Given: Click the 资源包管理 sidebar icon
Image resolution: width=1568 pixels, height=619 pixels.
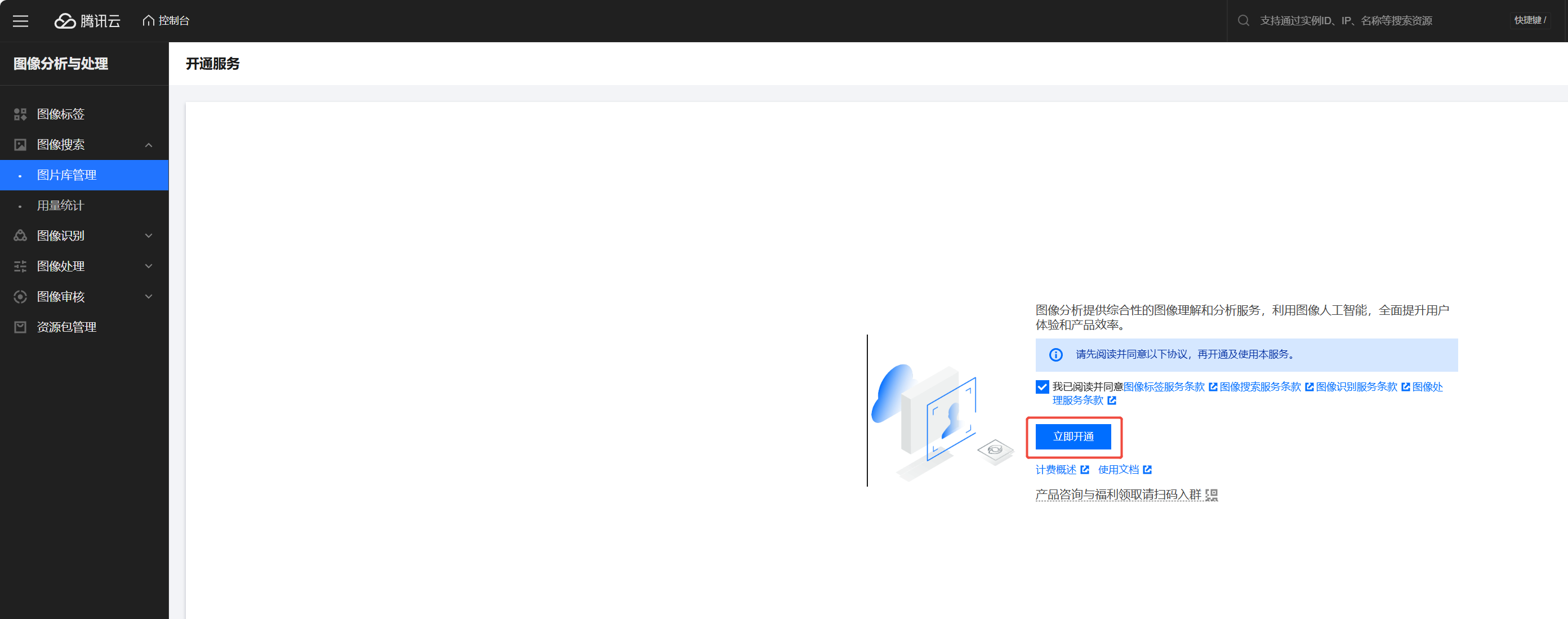Looking at the screenshot, I should [x=20, y=327].
